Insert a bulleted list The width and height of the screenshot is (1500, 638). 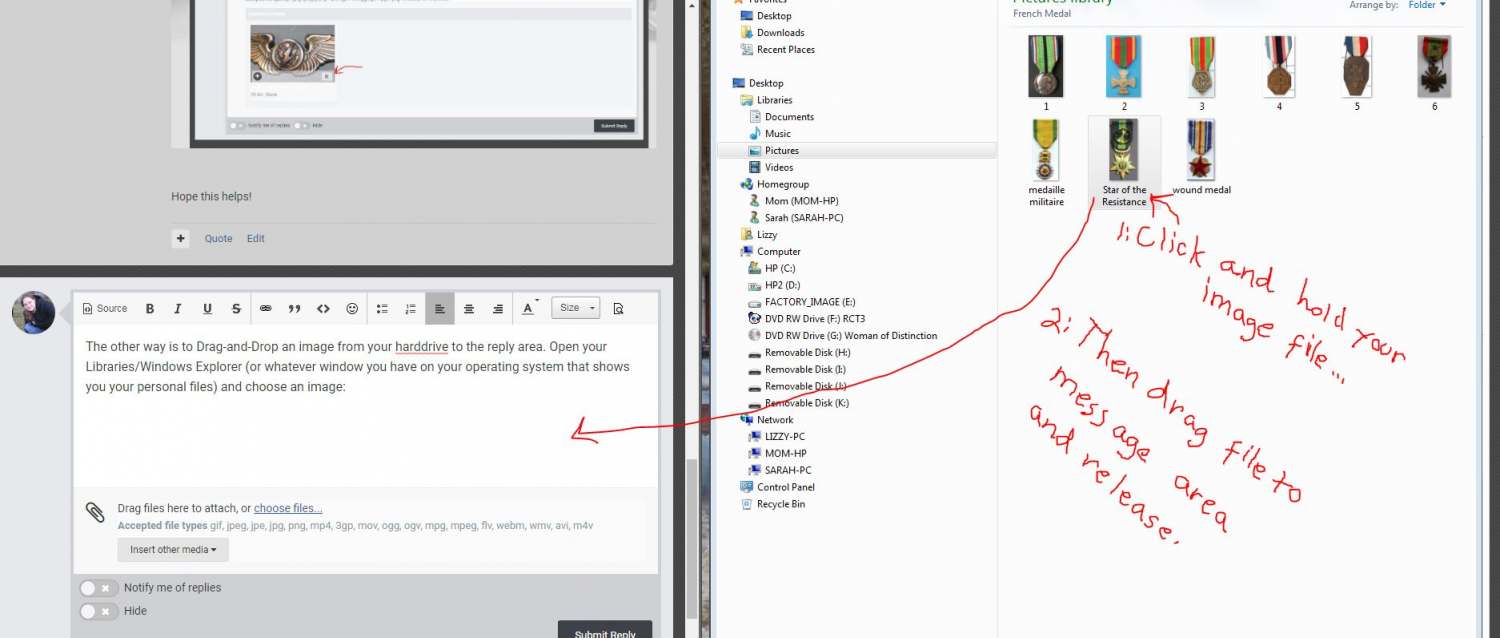pos(381,308)
